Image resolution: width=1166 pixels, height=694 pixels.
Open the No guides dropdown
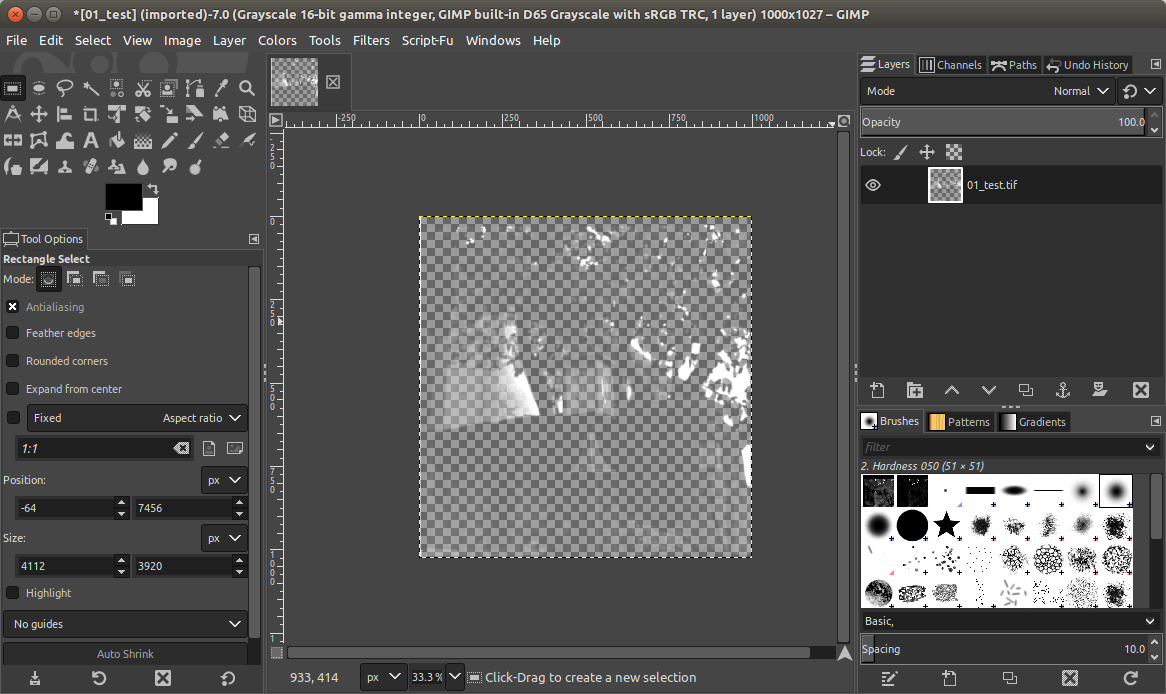(x=125, y=623)
